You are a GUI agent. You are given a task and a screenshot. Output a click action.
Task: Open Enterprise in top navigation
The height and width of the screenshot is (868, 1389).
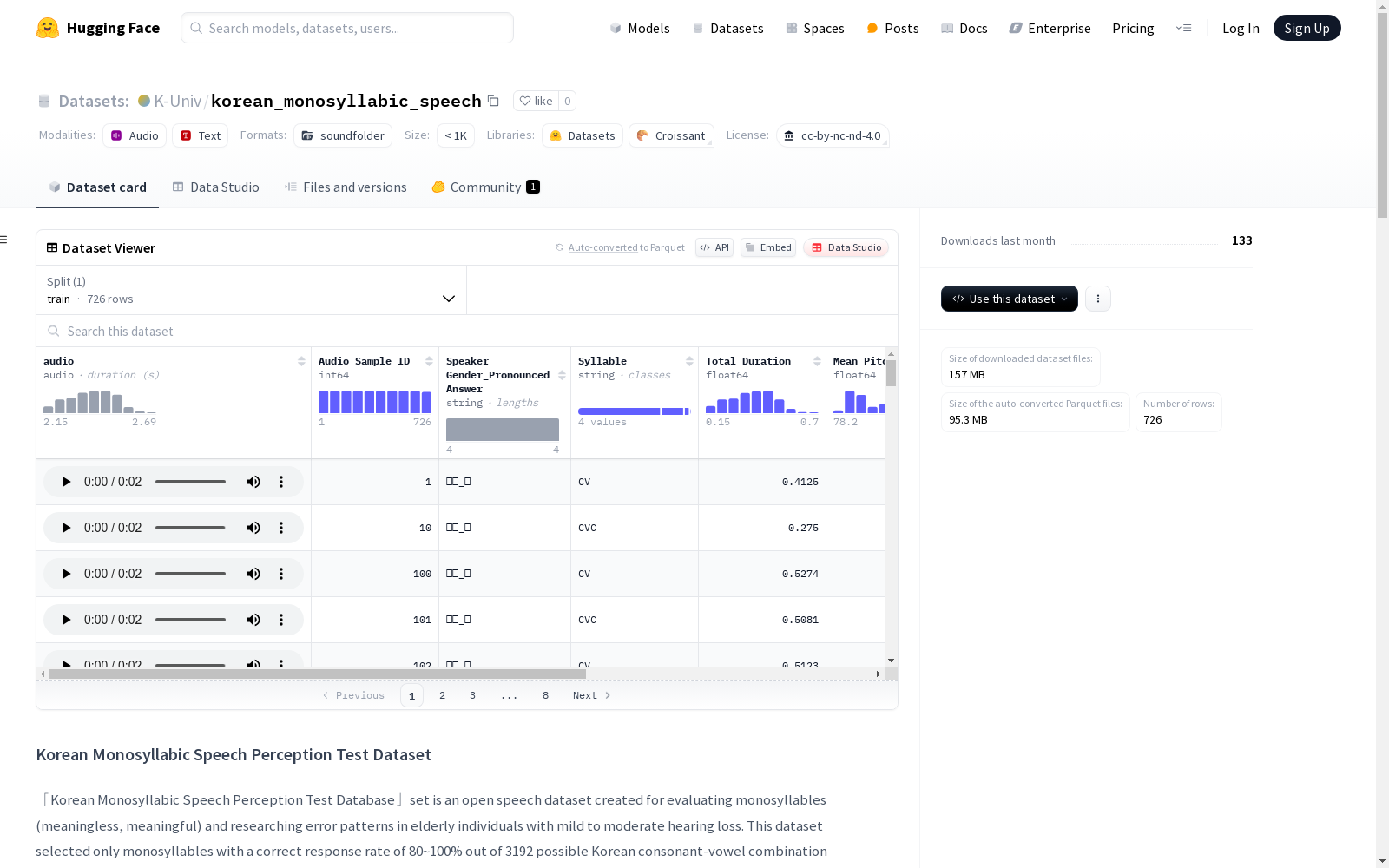tap(1050, 28)
